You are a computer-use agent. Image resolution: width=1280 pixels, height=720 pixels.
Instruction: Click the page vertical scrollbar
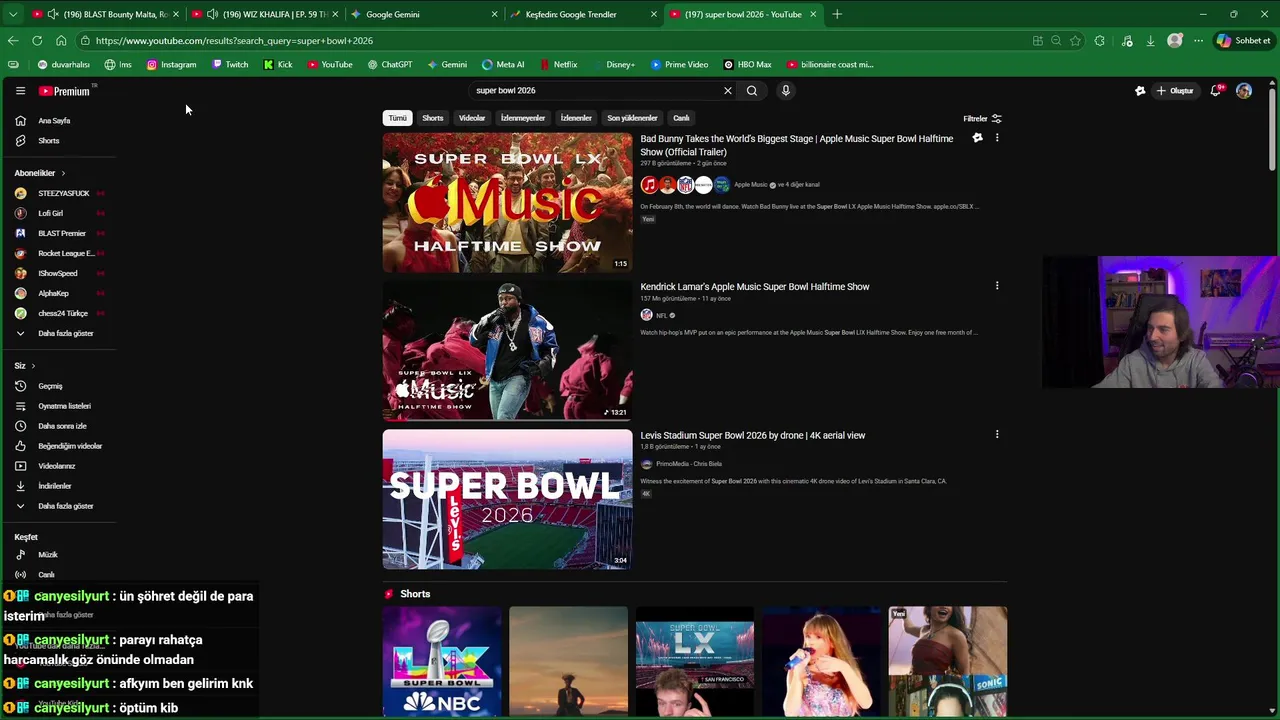pos(1272,130)
